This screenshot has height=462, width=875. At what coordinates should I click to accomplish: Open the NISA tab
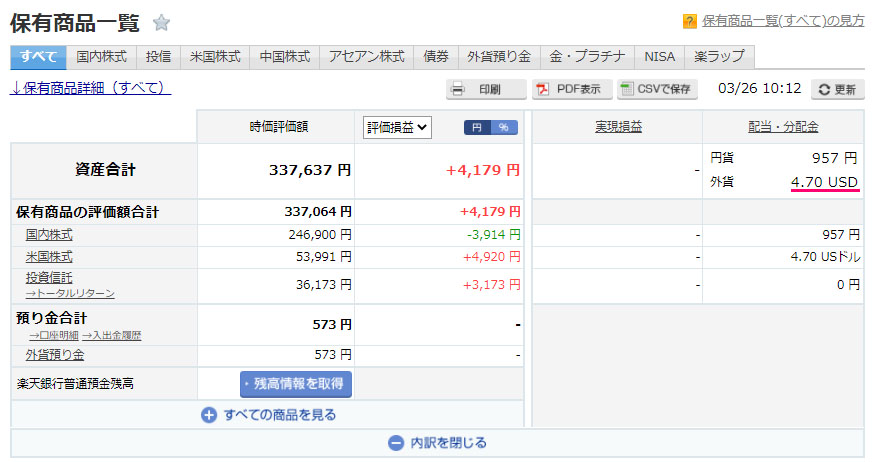pyautogui.click(x=659, y=57)
